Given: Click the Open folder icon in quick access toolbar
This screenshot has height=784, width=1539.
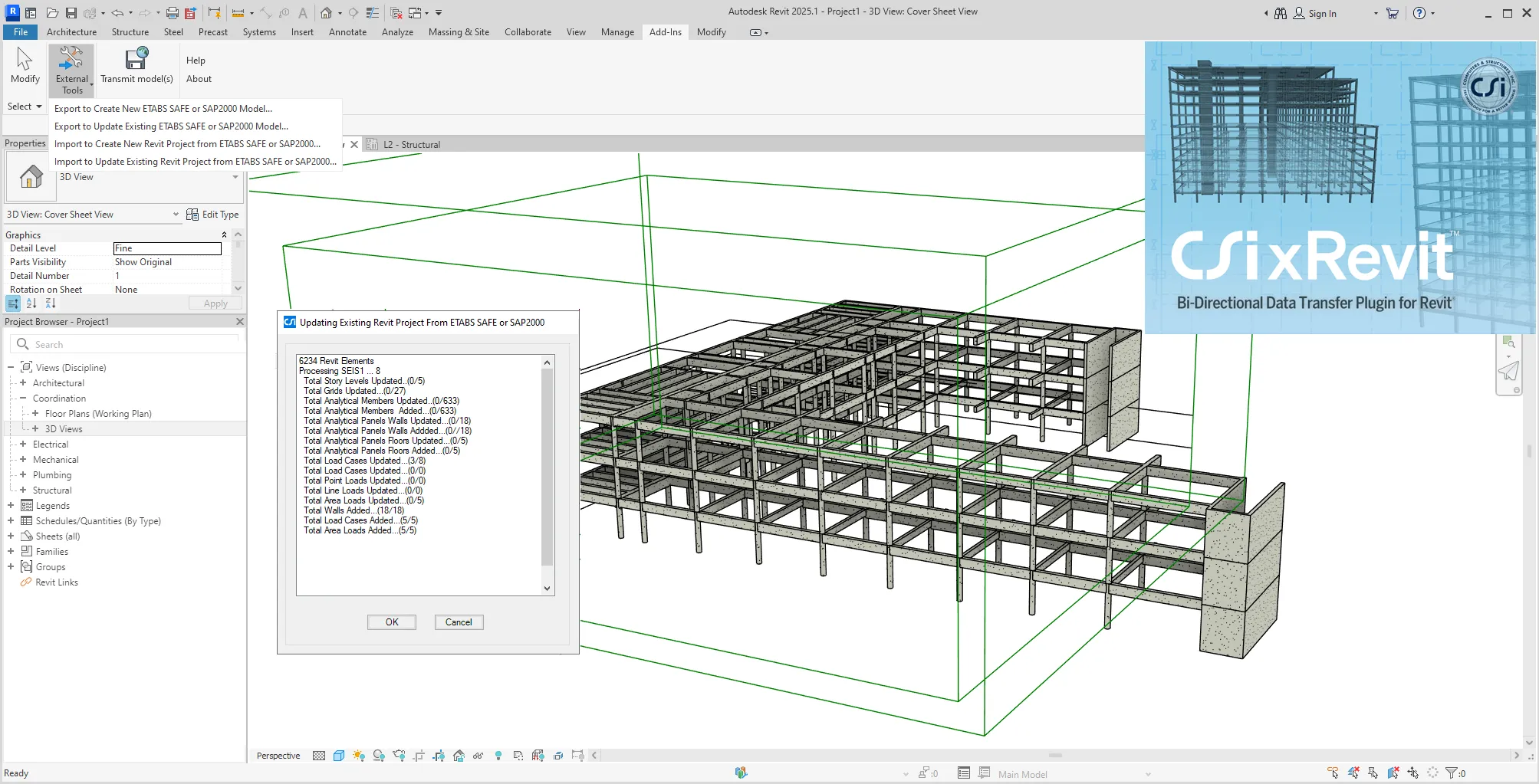Looking at the screenshot, I should tap(52, 13).
